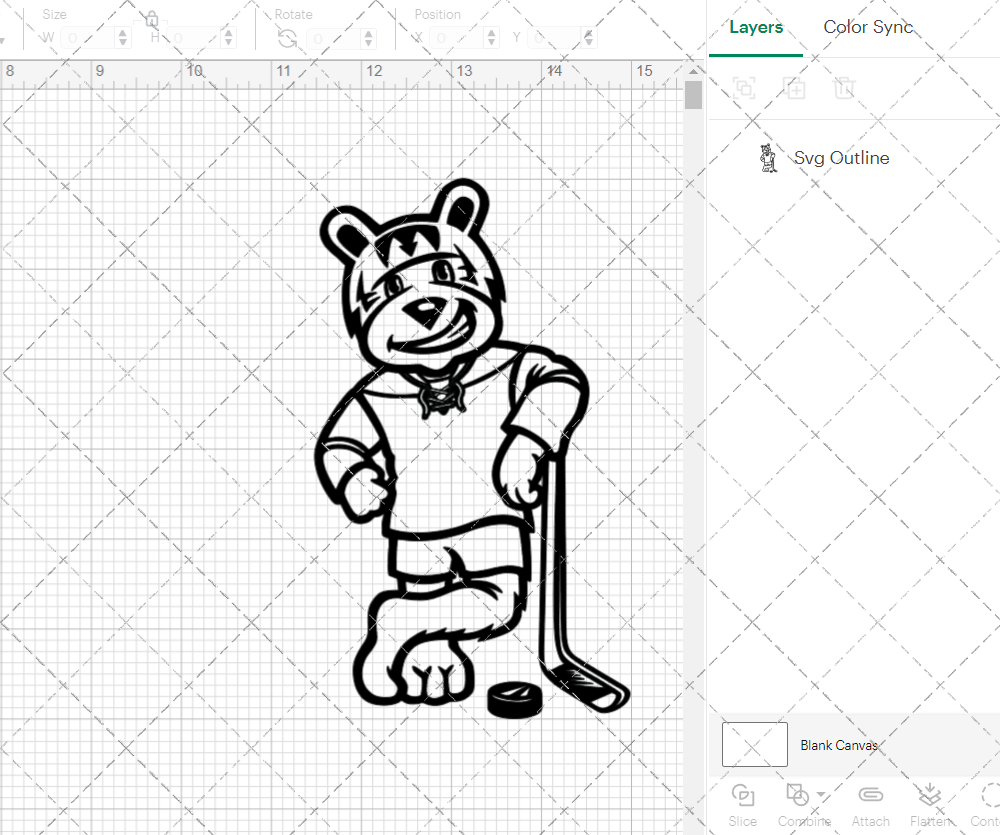Viewport: 1000px width, 835px height.
Task: Click the Contour icon
Action: [x=988, y=795]
